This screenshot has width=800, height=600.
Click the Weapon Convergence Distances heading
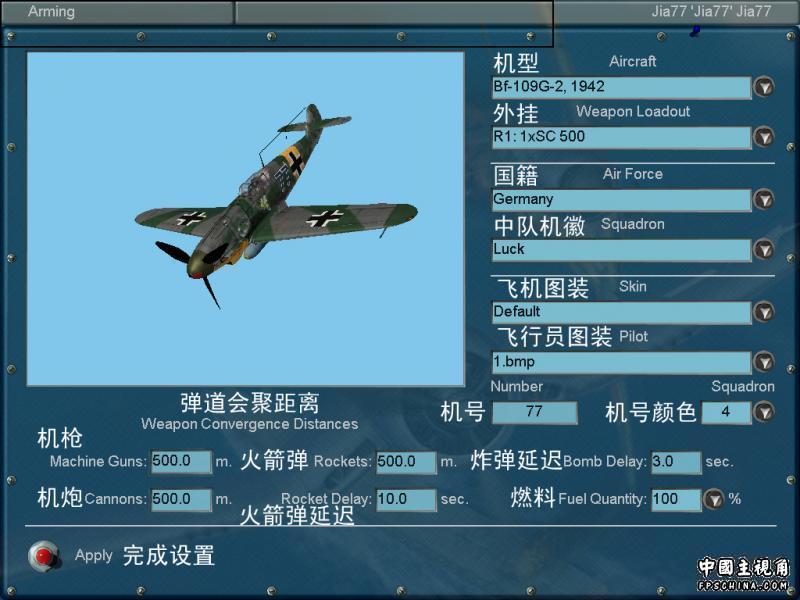pos(249,424)
